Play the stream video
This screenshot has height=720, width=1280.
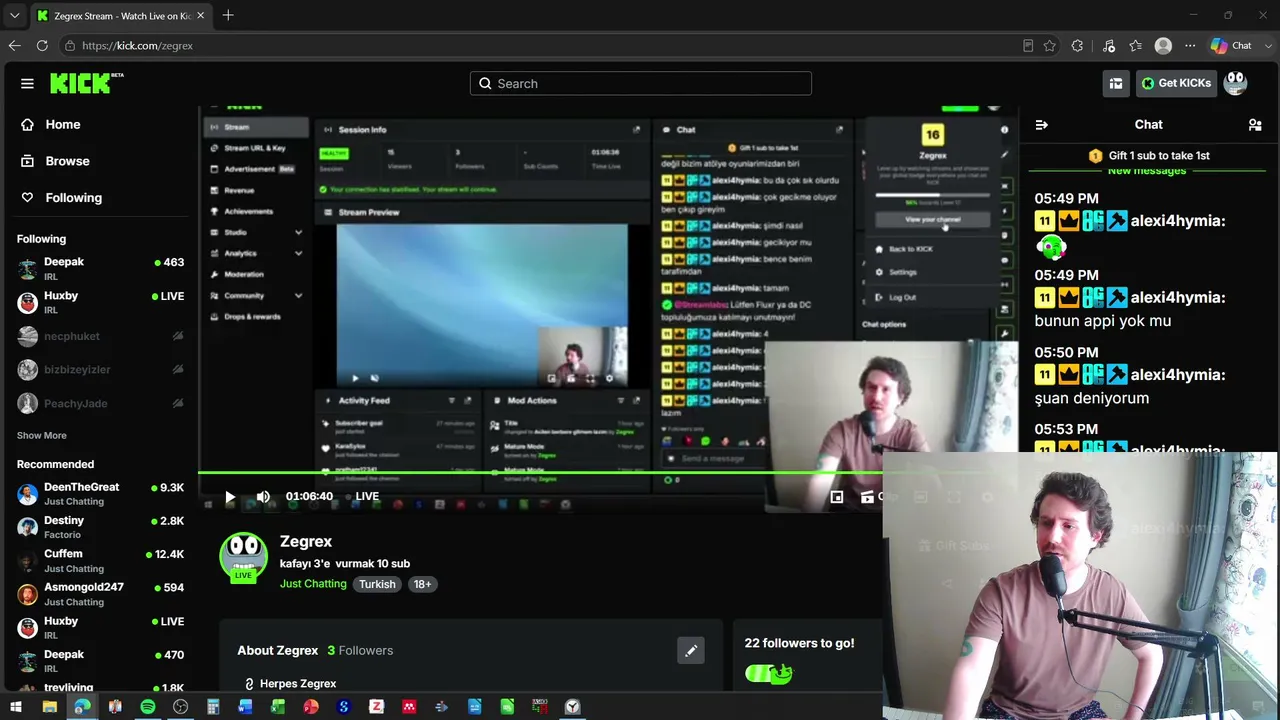tap(230, 497)
